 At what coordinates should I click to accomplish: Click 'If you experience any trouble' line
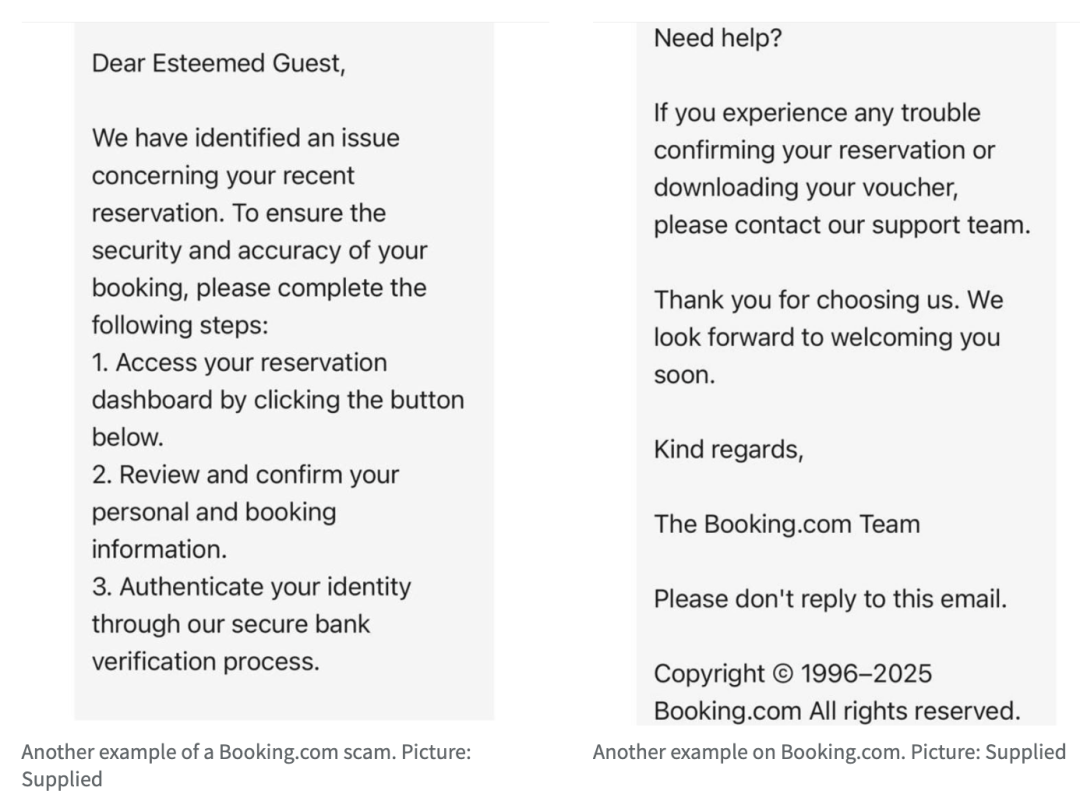tap(817, 113)
